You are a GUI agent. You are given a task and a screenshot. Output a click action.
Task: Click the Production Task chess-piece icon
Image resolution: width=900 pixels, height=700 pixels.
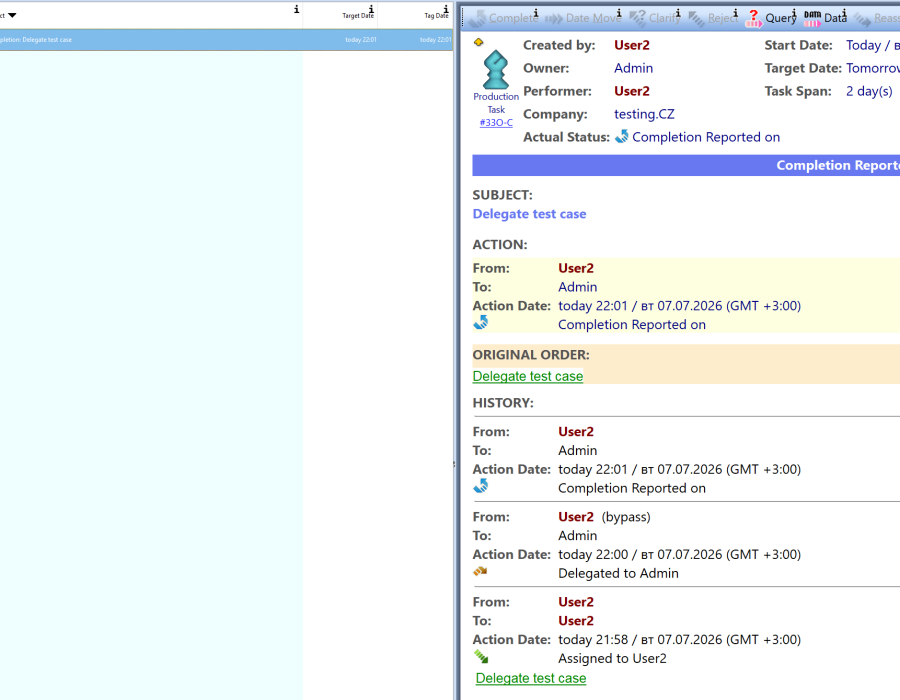[495, 70]
